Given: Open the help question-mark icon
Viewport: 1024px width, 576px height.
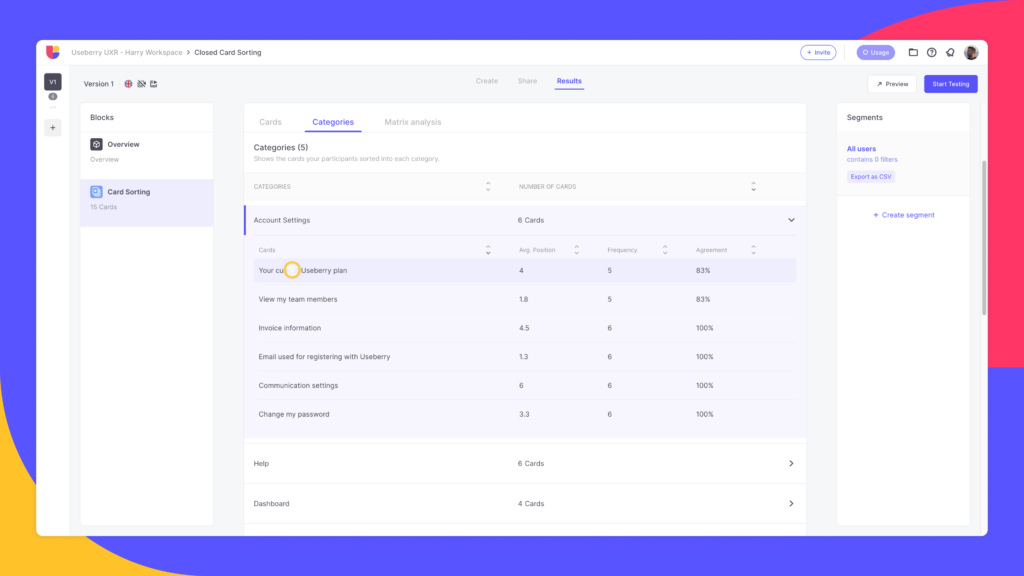Looking at the screenshot, I should (x=932, y=52).
